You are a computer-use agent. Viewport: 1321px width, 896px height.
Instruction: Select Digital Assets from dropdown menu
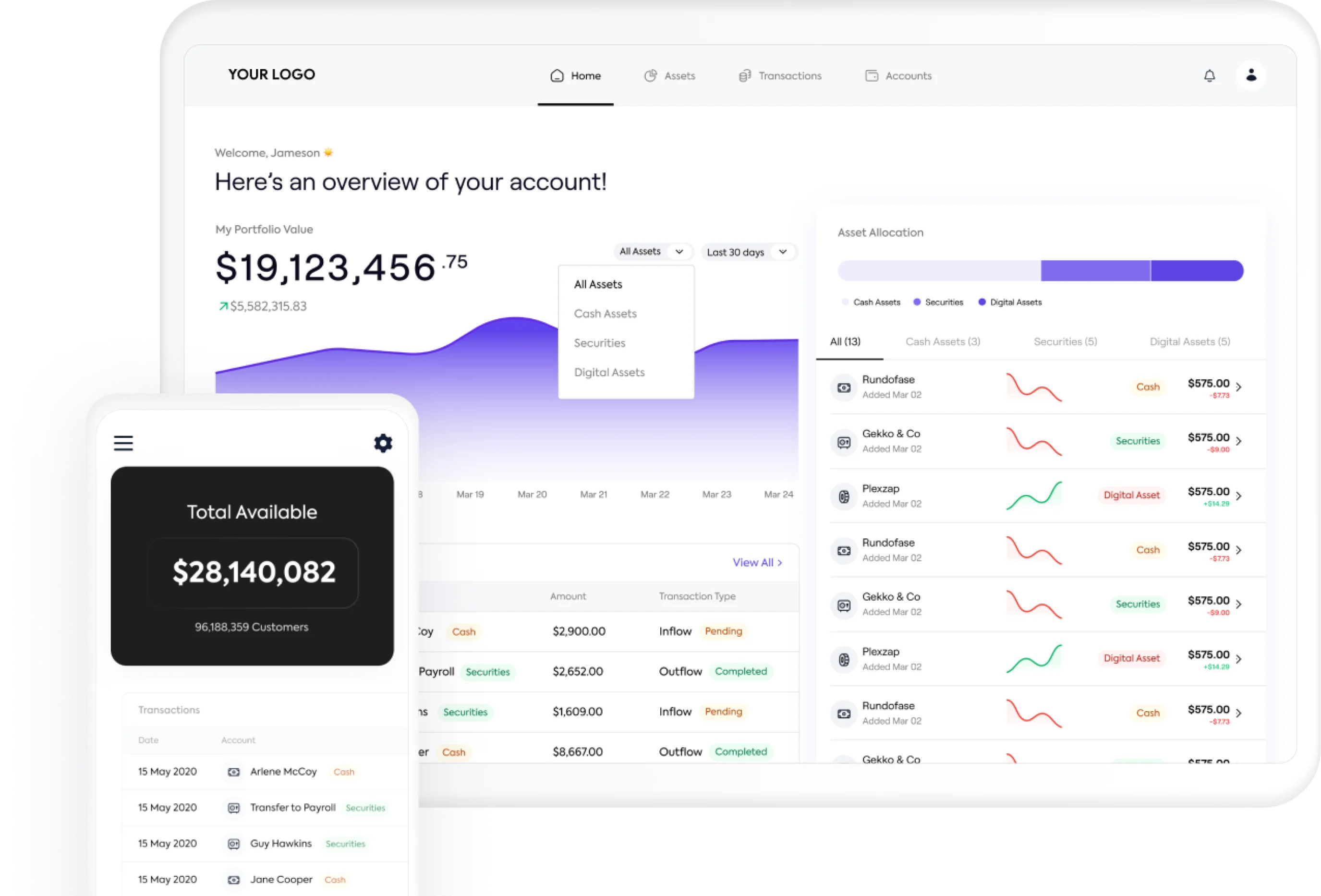(608, 372)
